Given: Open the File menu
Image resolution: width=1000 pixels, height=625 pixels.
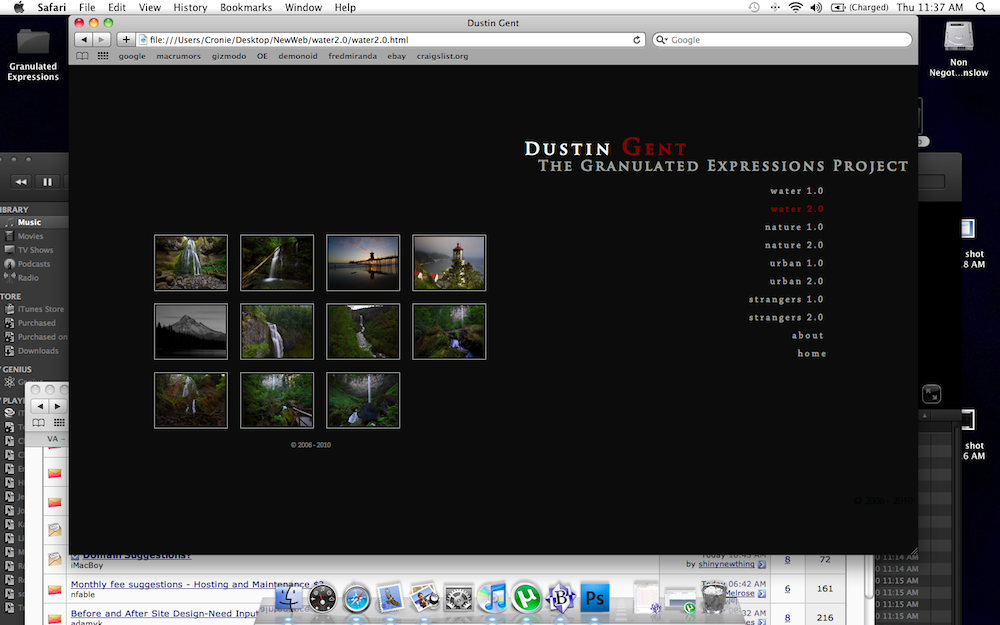Looking at the screenshot, I should click(x=87, y=7).
